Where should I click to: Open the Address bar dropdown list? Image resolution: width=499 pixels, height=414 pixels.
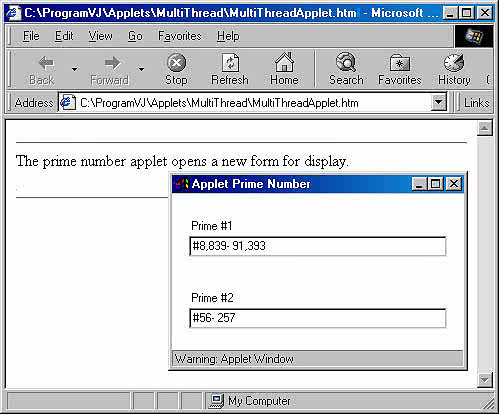(438, 102)
